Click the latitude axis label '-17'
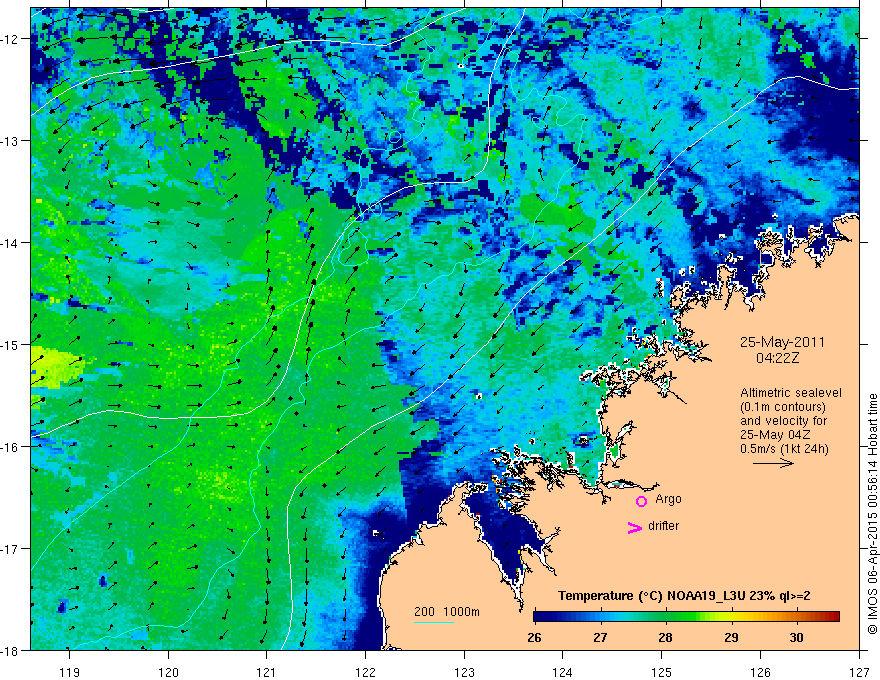The image size is (880, 680). pyautogui.click(x=10, y=548)
